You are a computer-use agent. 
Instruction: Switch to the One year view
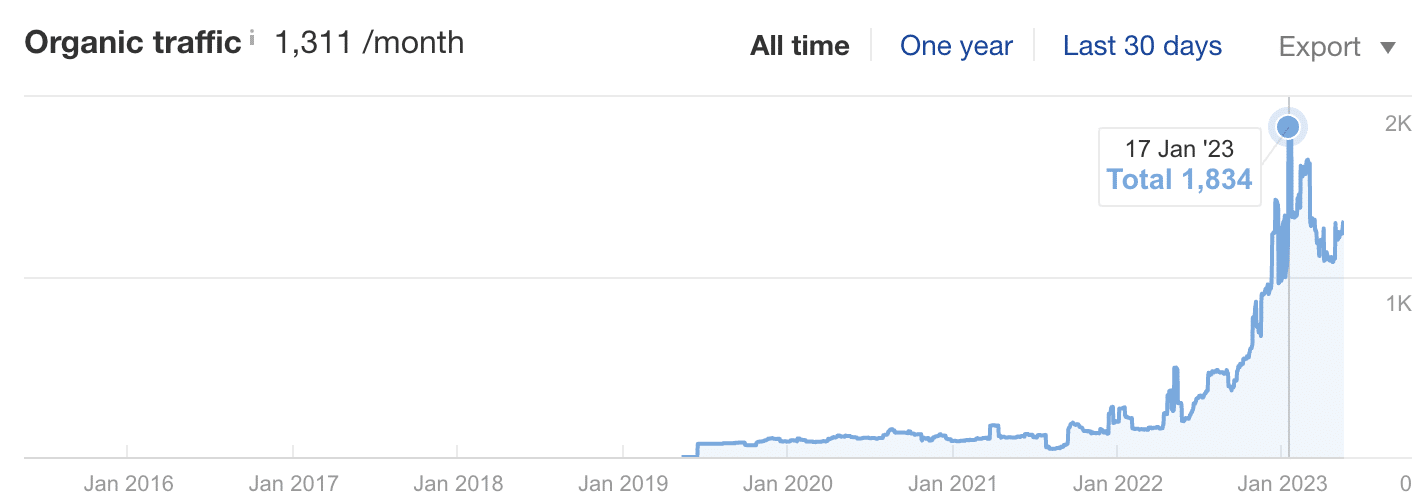(x=956, y=46)
